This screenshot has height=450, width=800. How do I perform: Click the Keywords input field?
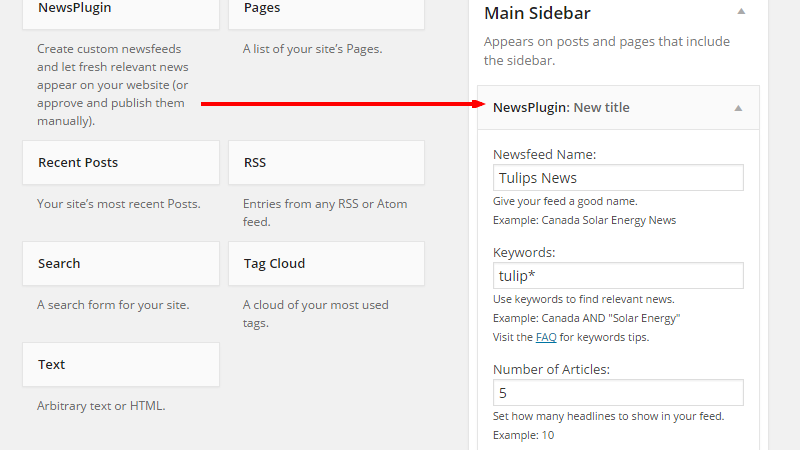(618, 276)
